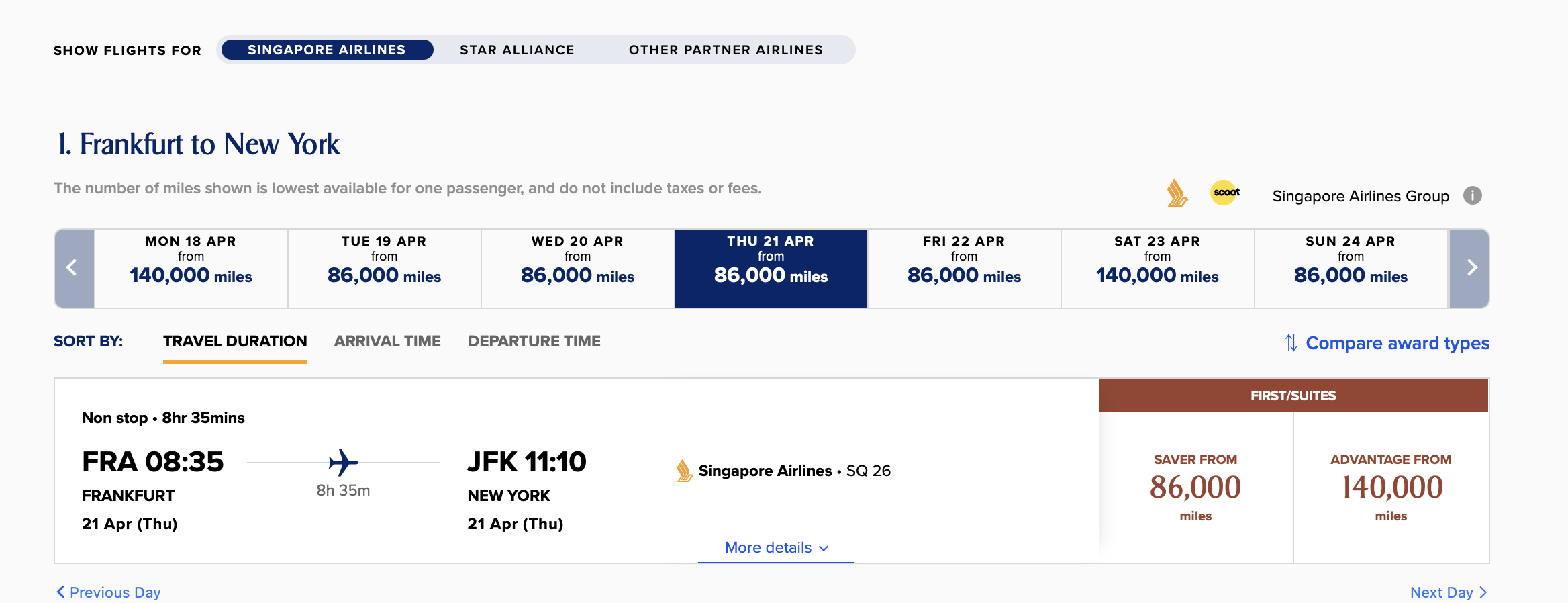Click the right arrow of date carousel
Image resolution: width=1568 pixels, height=603 pixels.
(x=1470, y=268)
